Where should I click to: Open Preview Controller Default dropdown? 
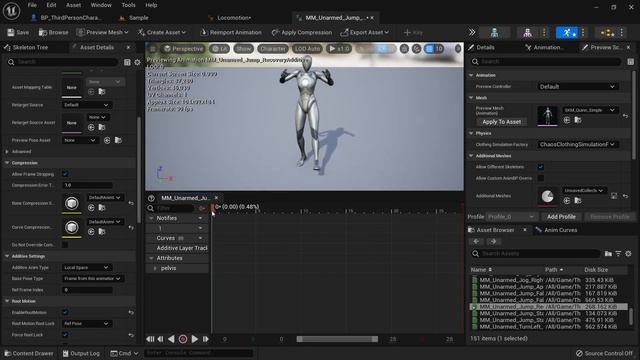point(578,87)
